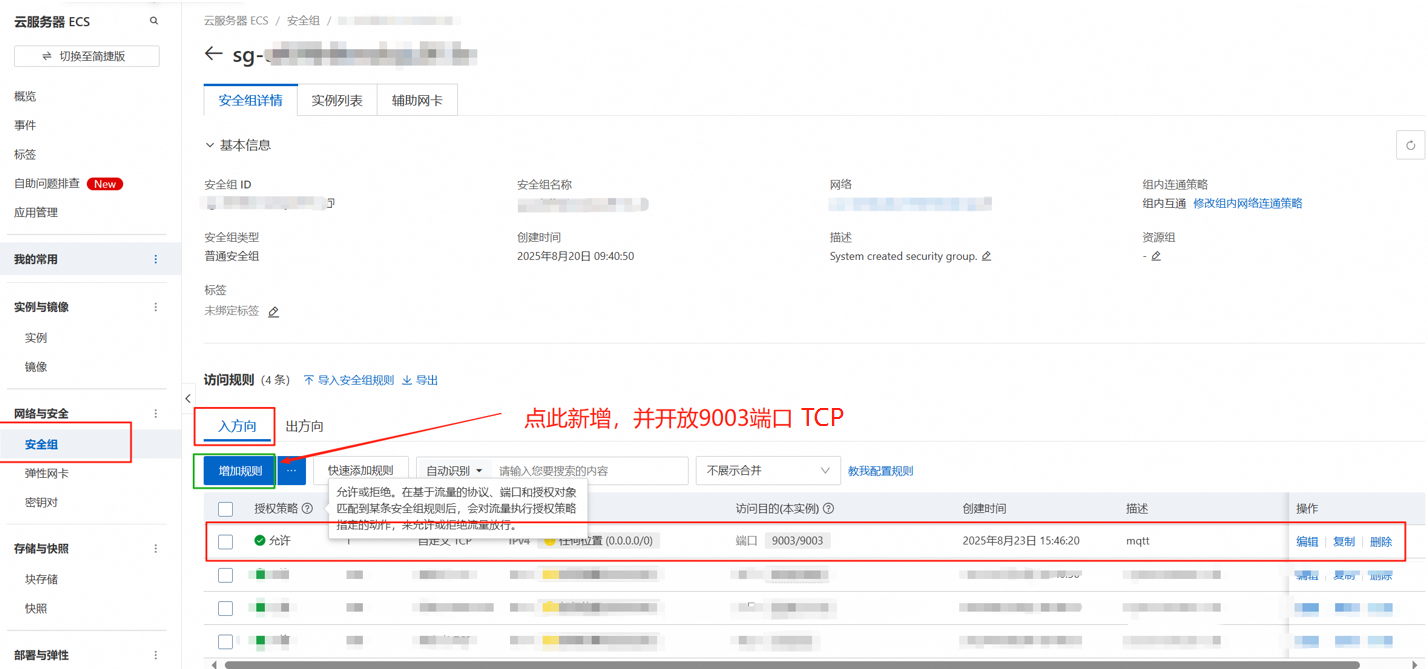Open 事件 in the sidebar
This screenshot has width=1428, height=669.
click(25, 125)
